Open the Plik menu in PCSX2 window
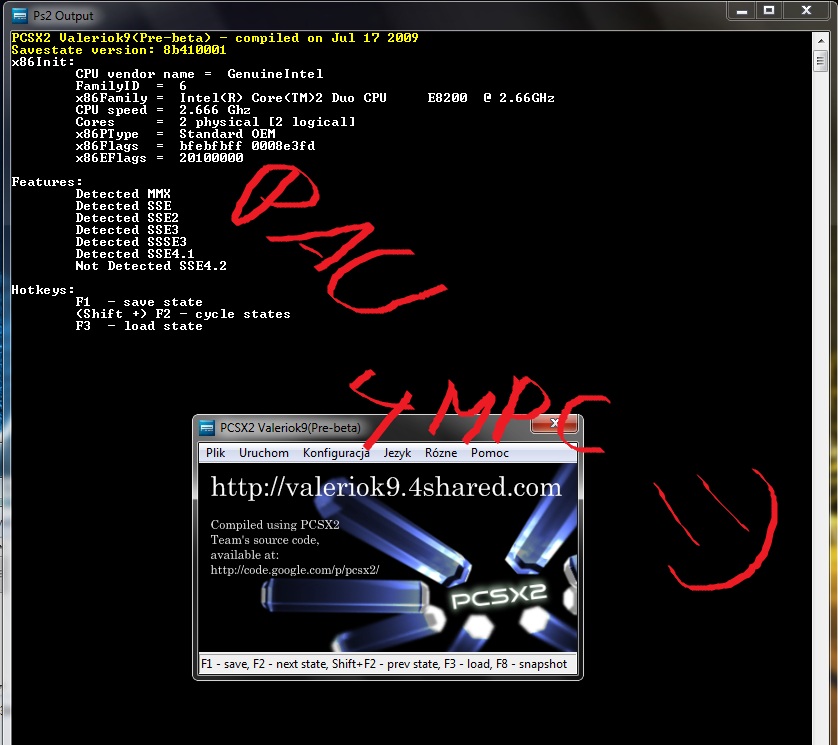This screenshot has width=838, height=745. pos(215,453)
